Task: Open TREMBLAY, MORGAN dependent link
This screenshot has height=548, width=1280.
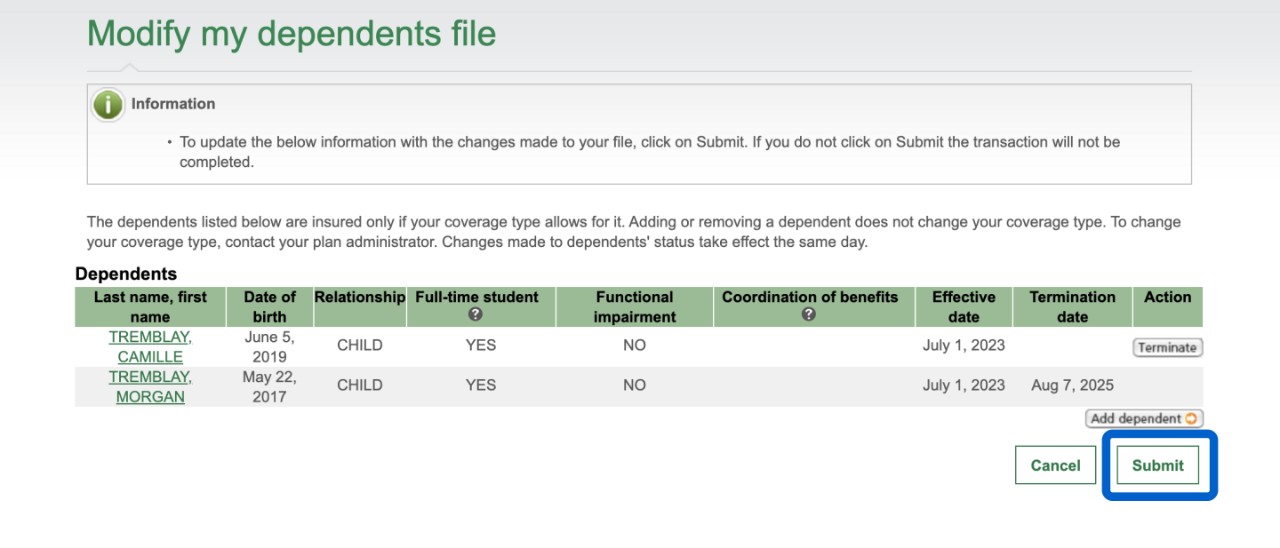Action: click(150, 387)
